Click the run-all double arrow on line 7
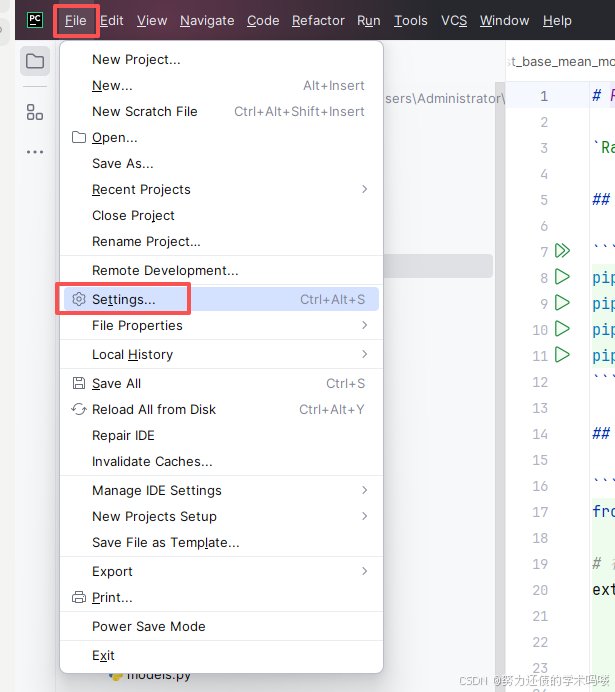615x692 pixels. [x=562, y=251]
